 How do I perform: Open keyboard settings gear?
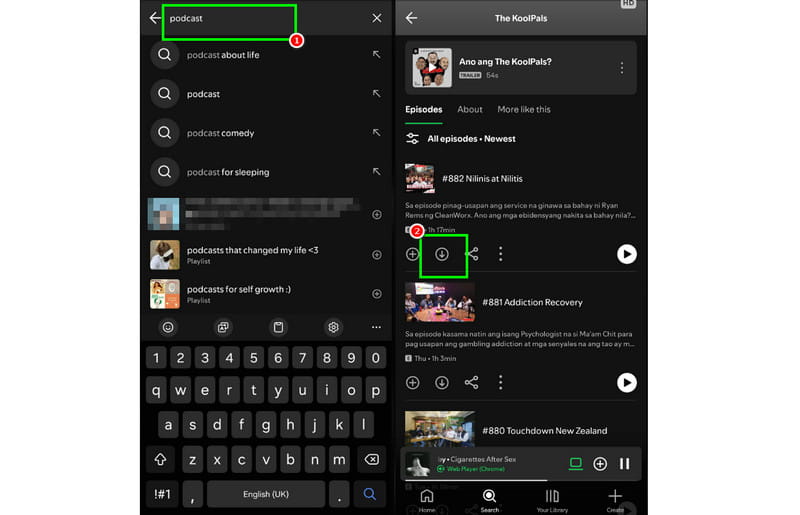pyautogui.click(x=334, y=327)
